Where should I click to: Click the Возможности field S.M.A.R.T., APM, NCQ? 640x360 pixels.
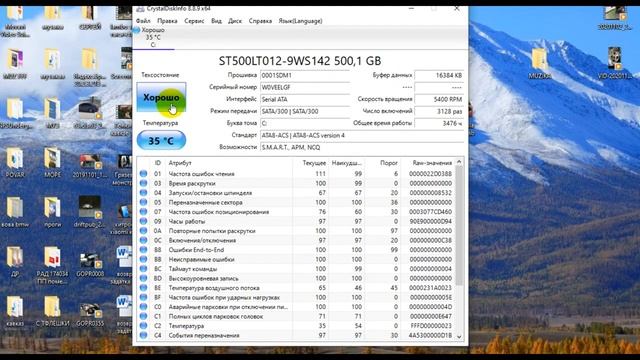362,147
